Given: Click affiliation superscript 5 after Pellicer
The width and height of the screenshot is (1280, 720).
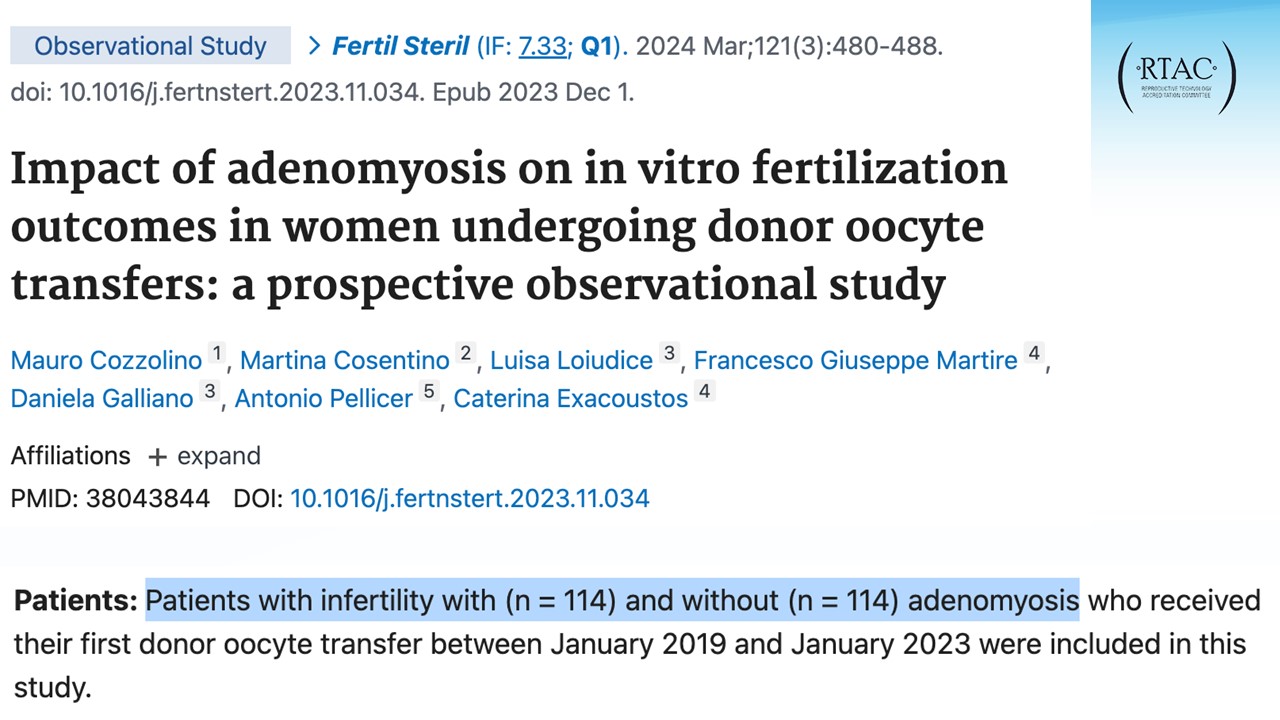Looking at the screenshot, I should (x=429, y=392).
